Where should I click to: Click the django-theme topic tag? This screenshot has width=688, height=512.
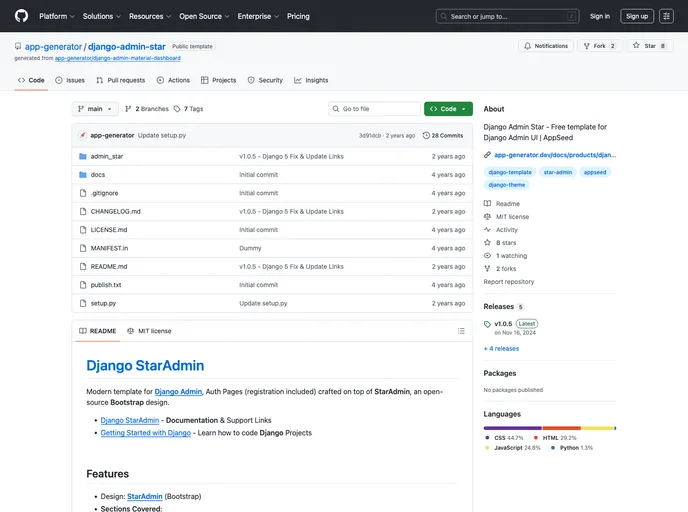(506, 185)
